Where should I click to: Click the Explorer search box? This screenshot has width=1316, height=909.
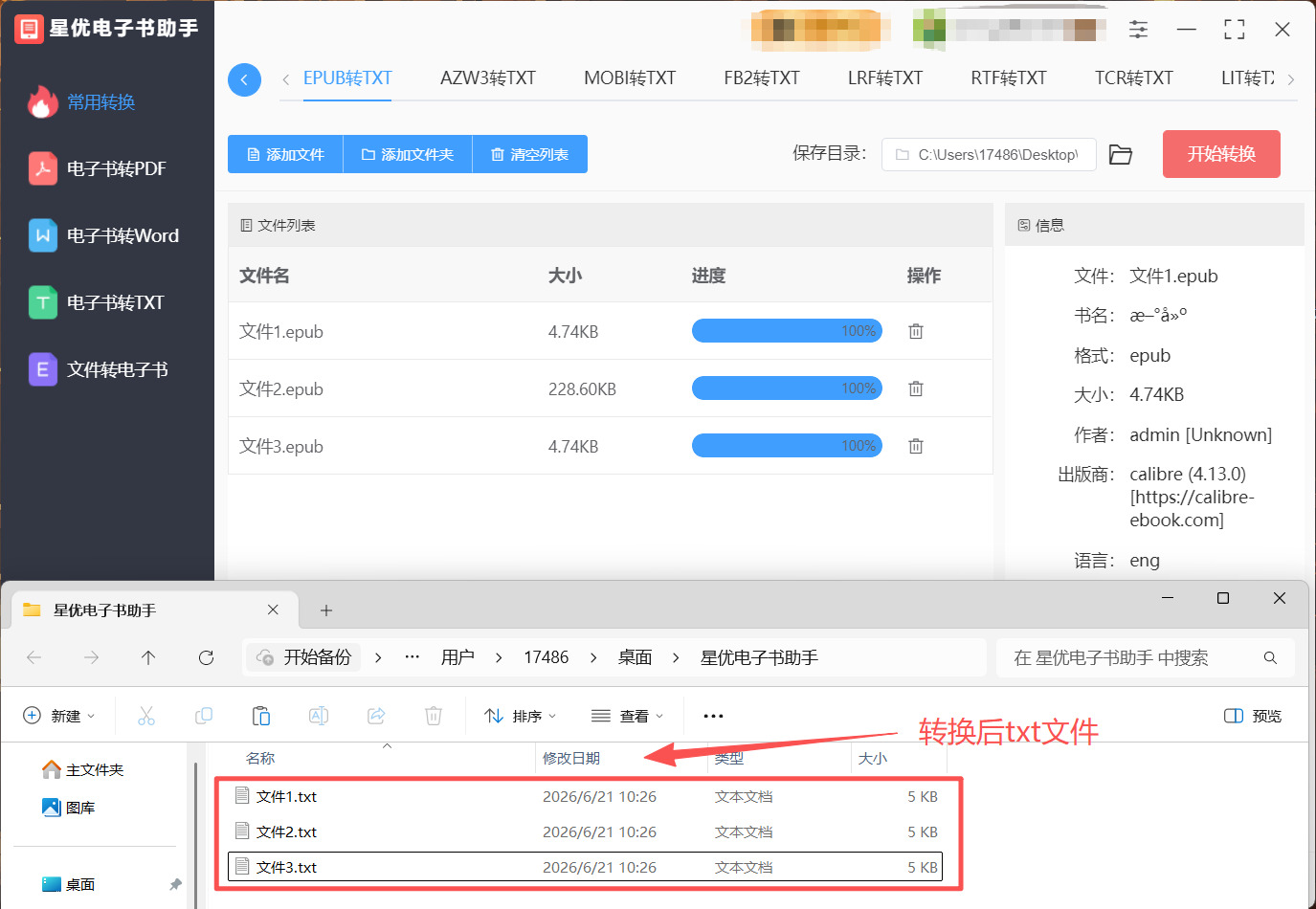1146,657
